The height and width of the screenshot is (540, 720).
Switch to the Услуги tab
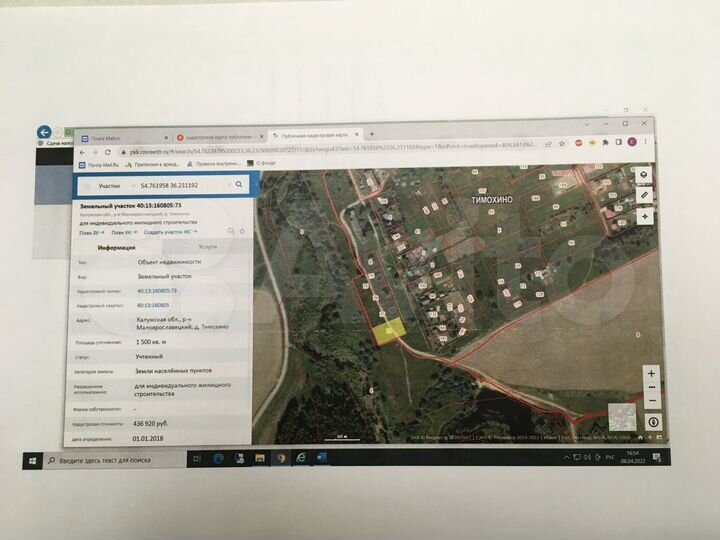tap(207, 245)
